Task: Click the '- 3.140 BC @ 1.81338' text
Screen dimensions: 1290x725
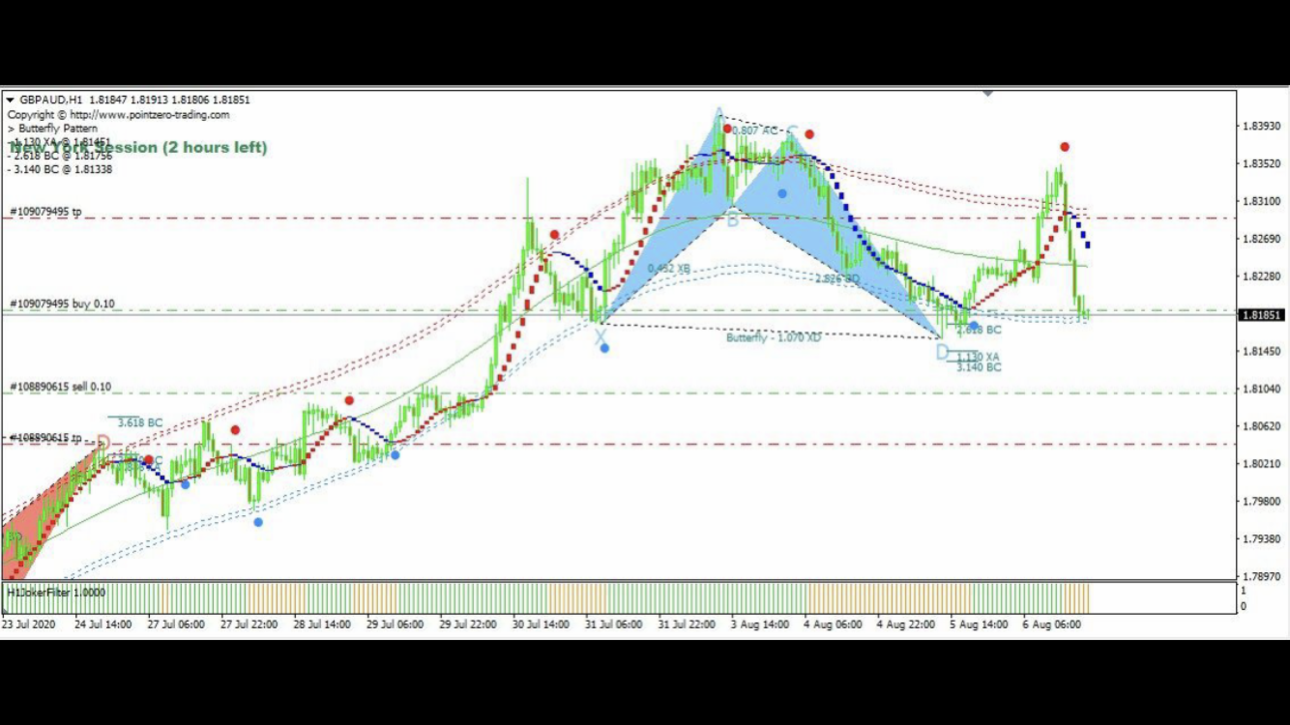Action: (60, 169)
